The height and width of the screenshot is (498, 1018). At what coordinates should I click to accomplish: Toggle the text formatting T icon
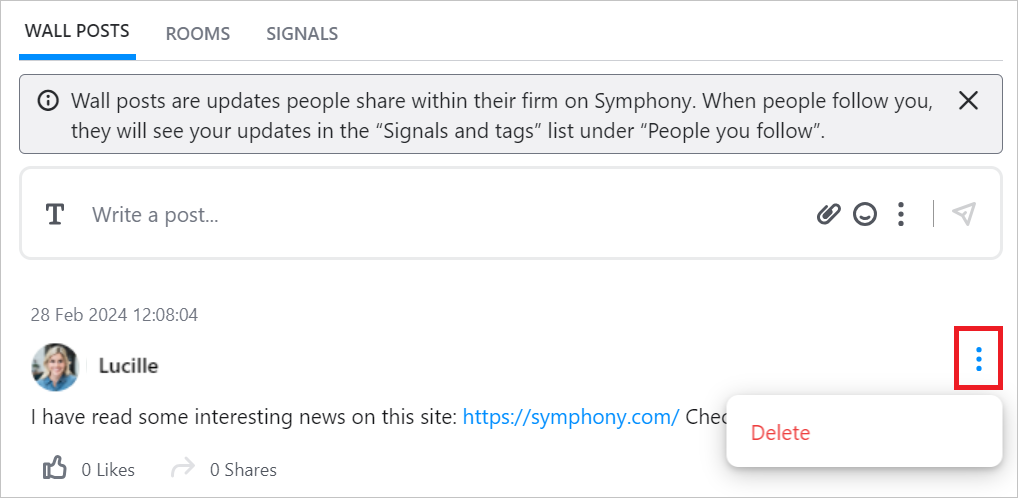click(x=55, y=214)
